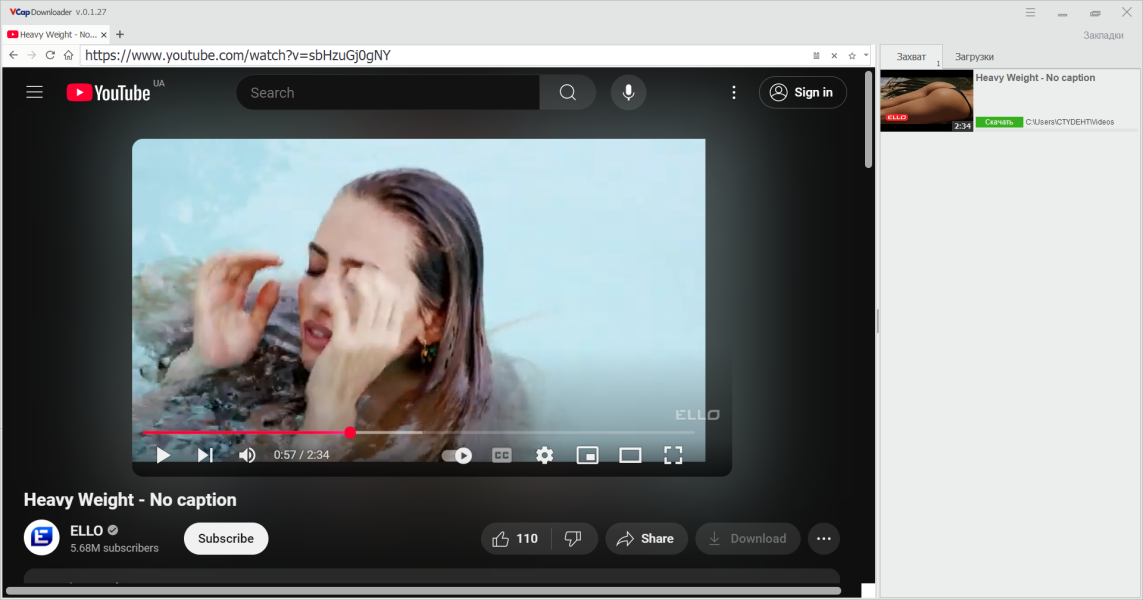Click the search magnifier button
1143x600 pixels.
(x=568, y=93)
